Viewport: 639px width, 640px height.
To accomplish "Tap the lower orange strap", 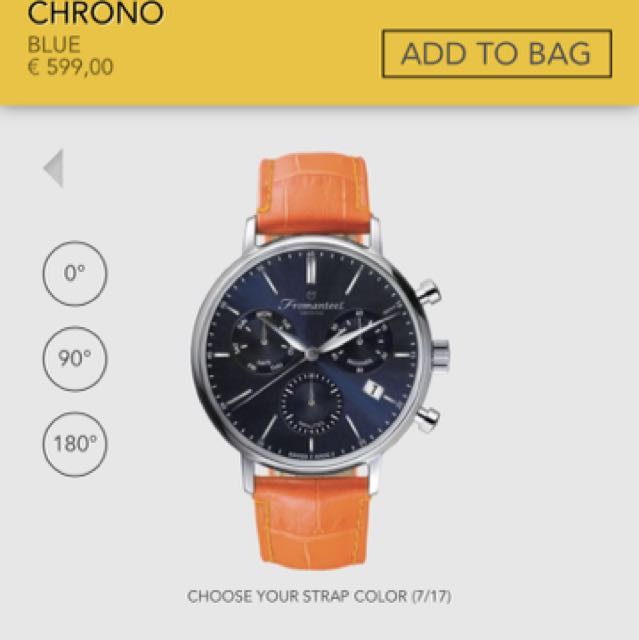I will 311,520.
